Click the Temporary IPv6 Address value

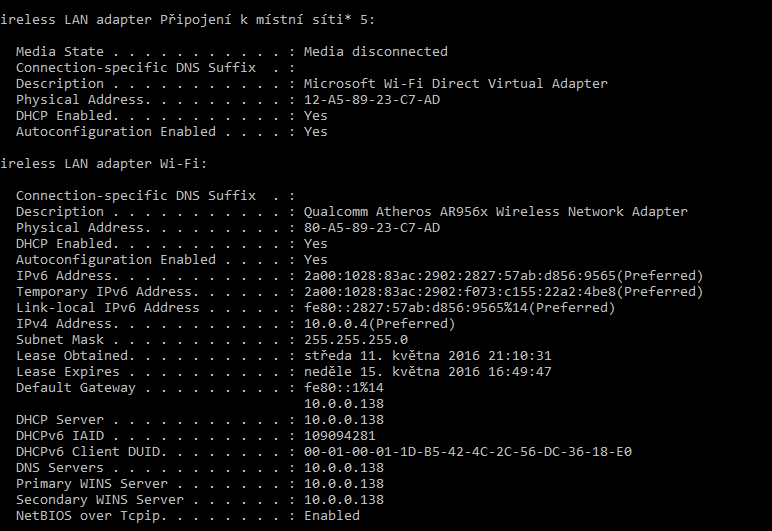click(x=503, y=292)
